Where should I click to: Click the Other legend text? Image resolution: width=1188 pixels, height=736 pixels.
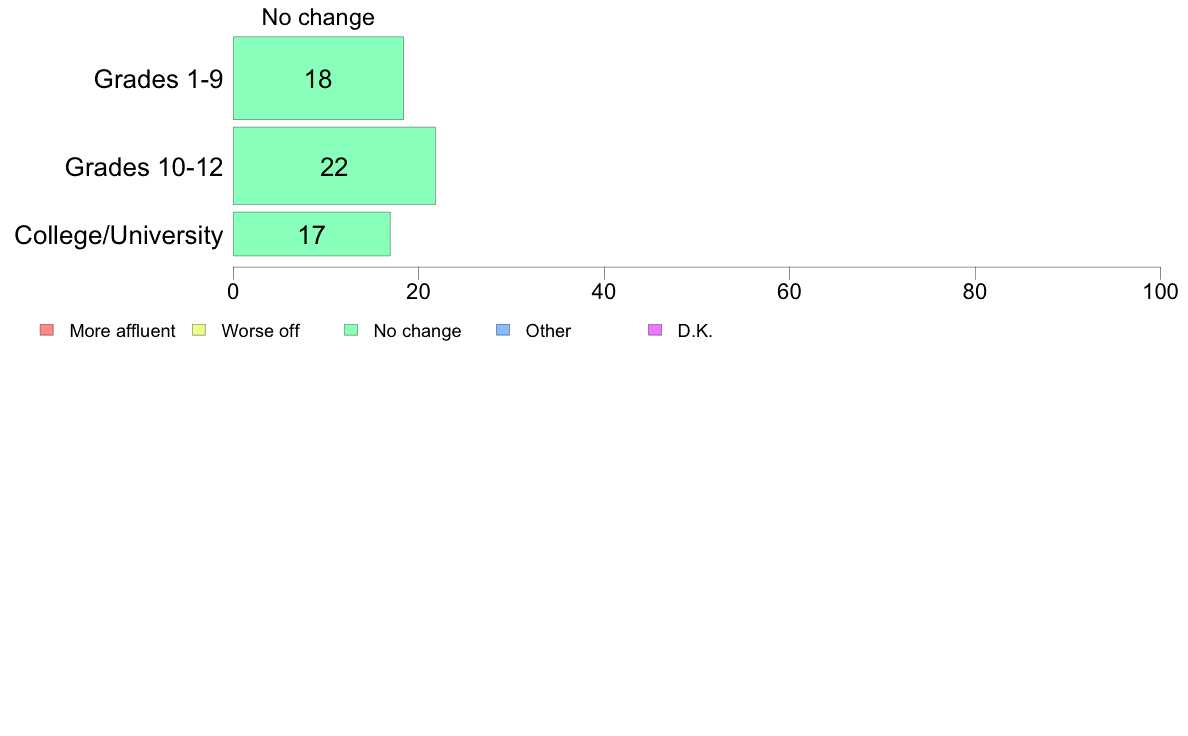point(548,331)
